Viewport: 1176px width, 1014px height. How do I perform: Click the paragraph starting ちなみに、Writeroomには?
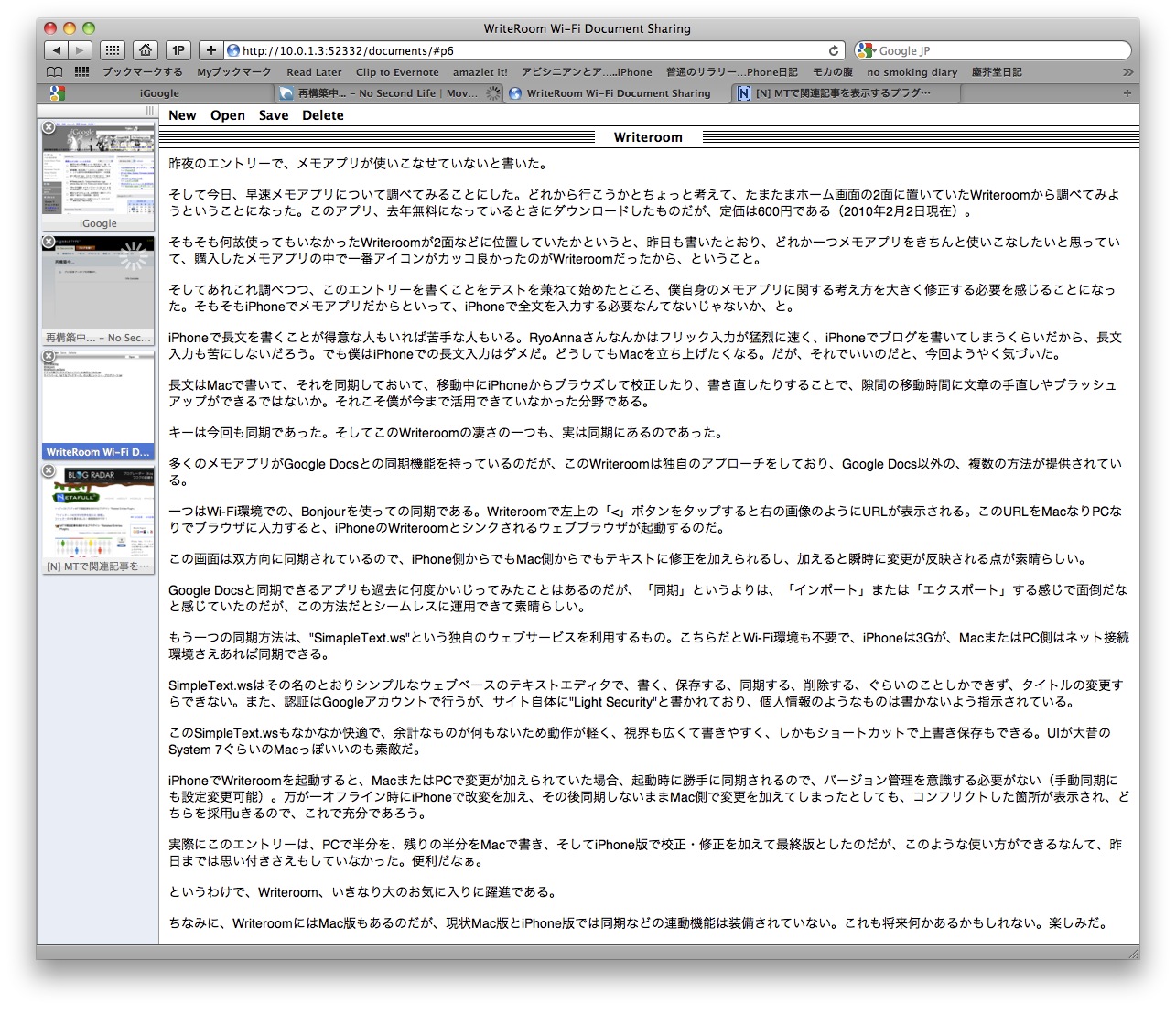click(638, 923)
